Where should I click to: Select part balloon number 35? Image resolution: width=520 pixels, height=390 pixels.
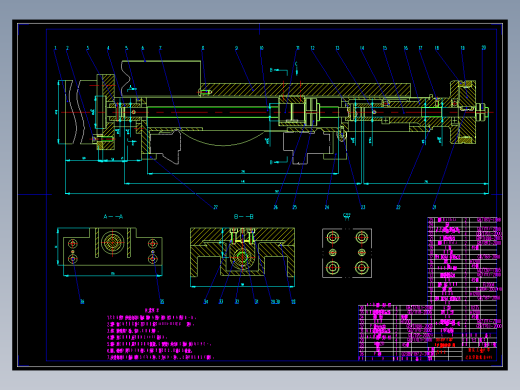click(162, 302)
